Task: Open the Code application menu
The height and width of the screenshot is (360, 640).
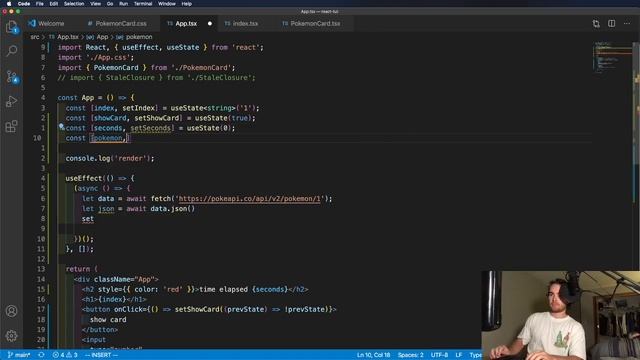Action: click(x=24, y=4)
